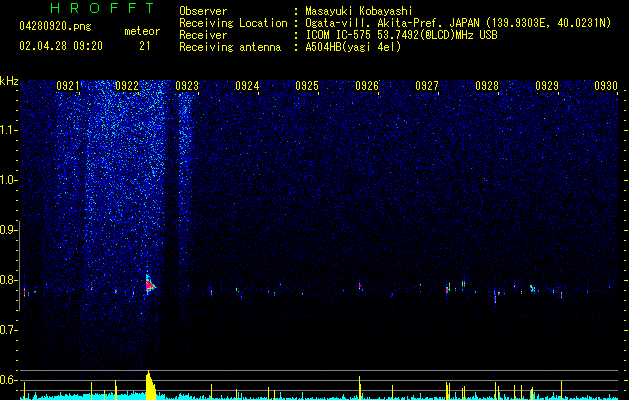Select the A504HB(yagi 4el) antenna text
This screenshot has width=629, height=400.
click(x=353, y=47)
